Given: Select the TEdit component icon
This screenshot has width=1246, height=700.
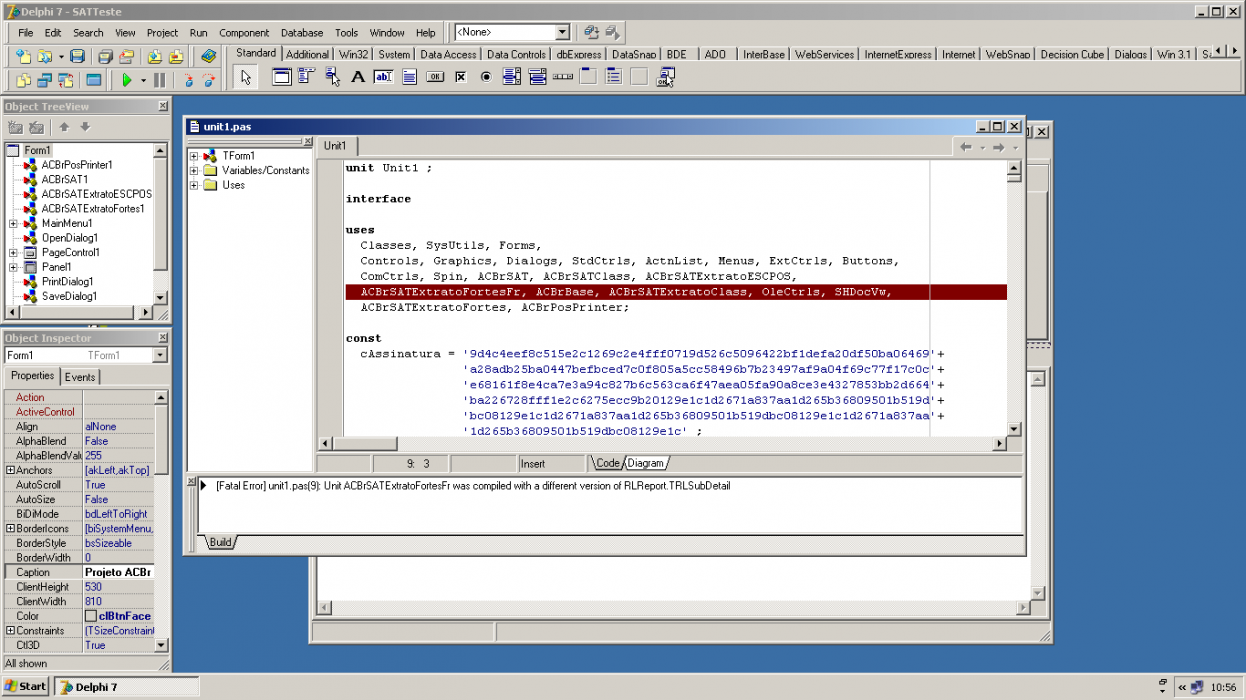Looking at the screenshot, I should (x=383, y=77).
